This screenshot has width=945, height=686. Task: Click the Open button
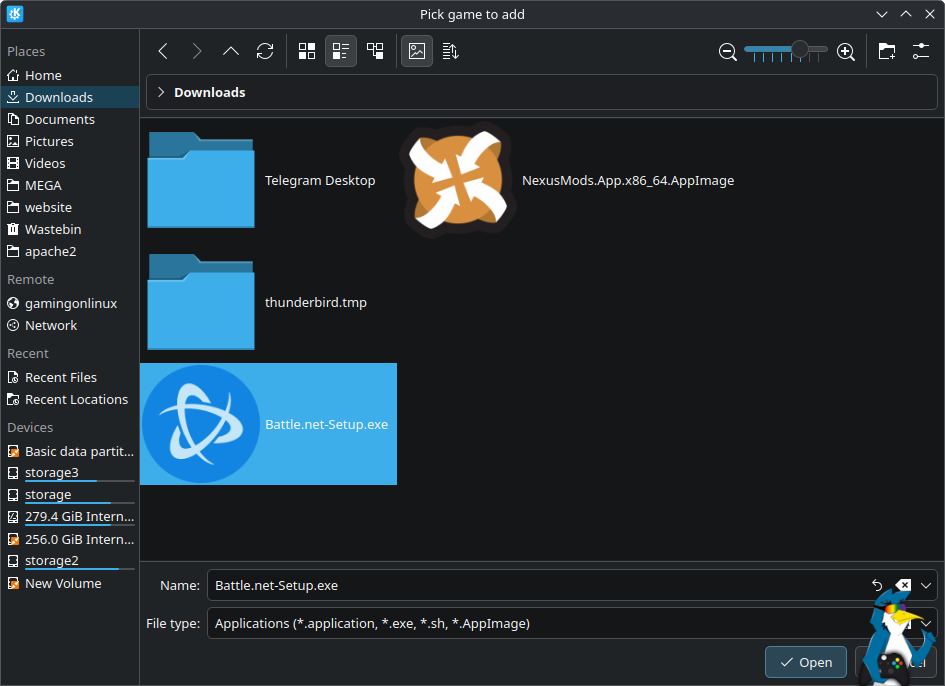pos(805,662)
